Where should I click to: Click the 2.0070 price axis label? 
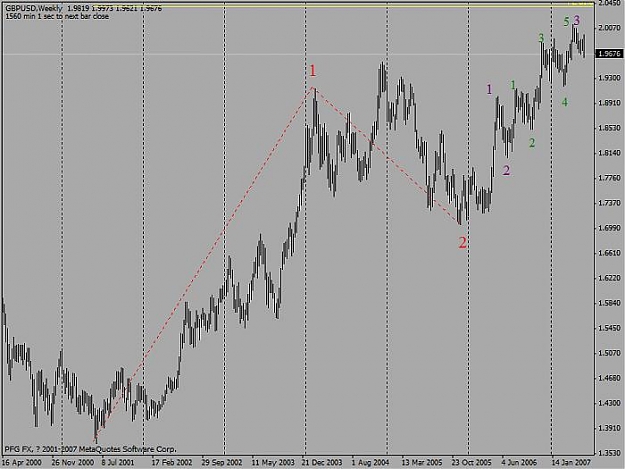(x=610, y=28)
